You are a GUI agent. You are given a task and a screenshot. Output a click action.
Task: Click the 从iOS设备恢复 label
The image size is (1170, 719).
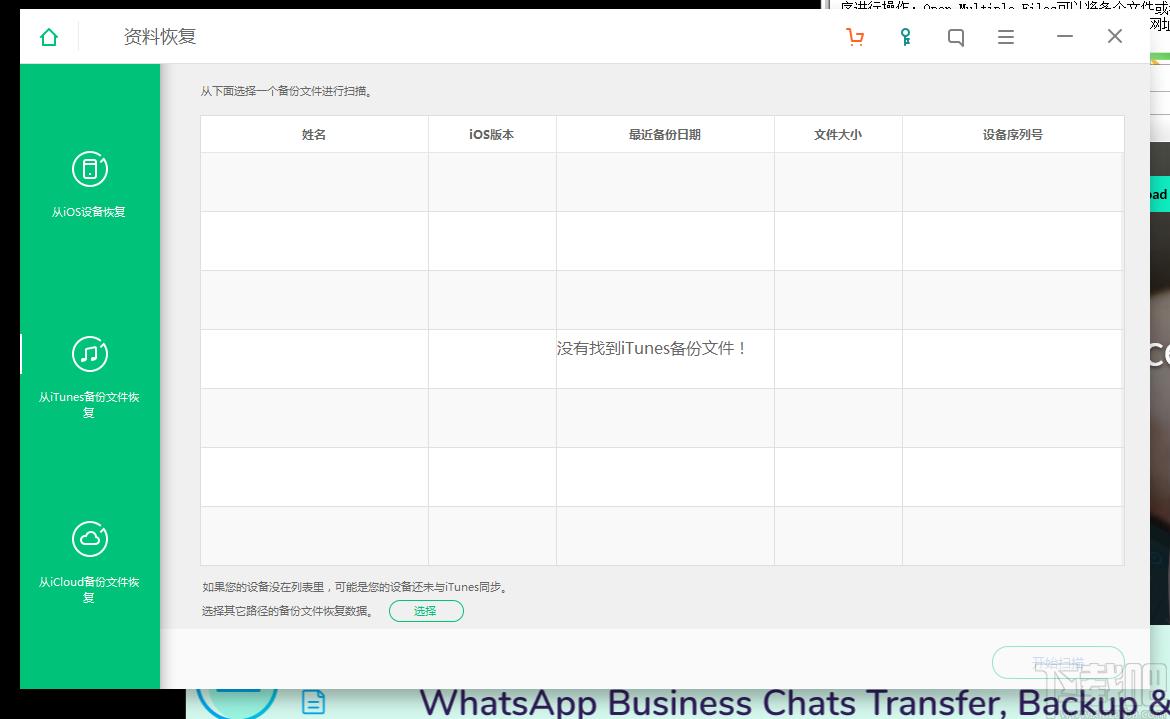[x=88, y=212]
